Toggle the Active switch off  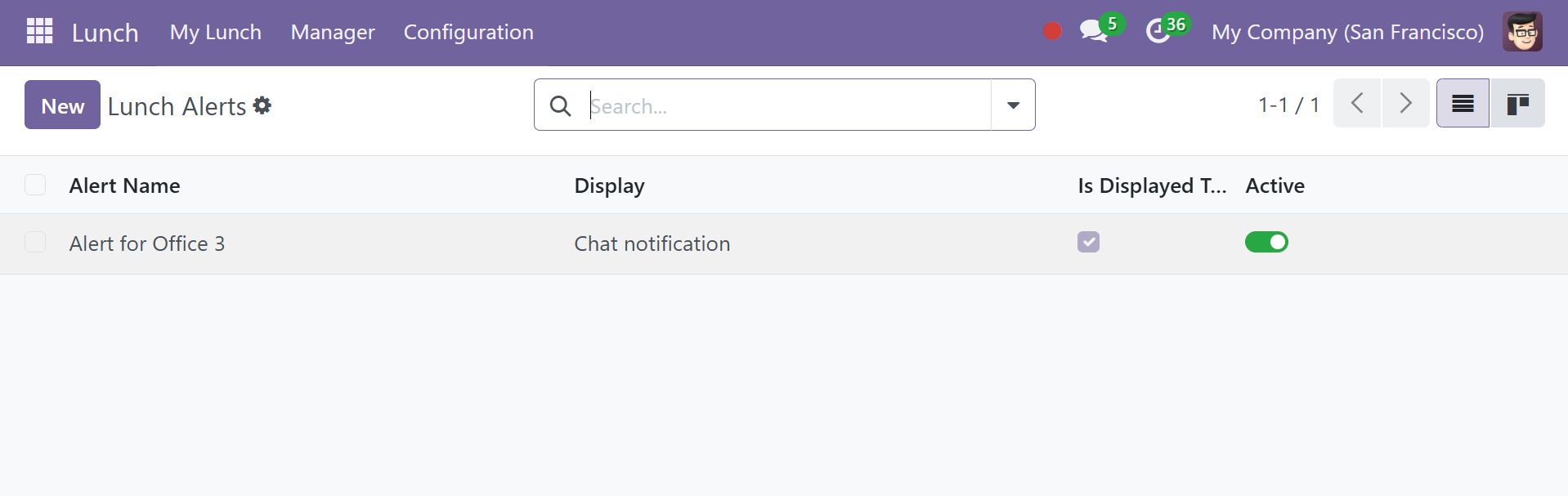pos(1266,242)
